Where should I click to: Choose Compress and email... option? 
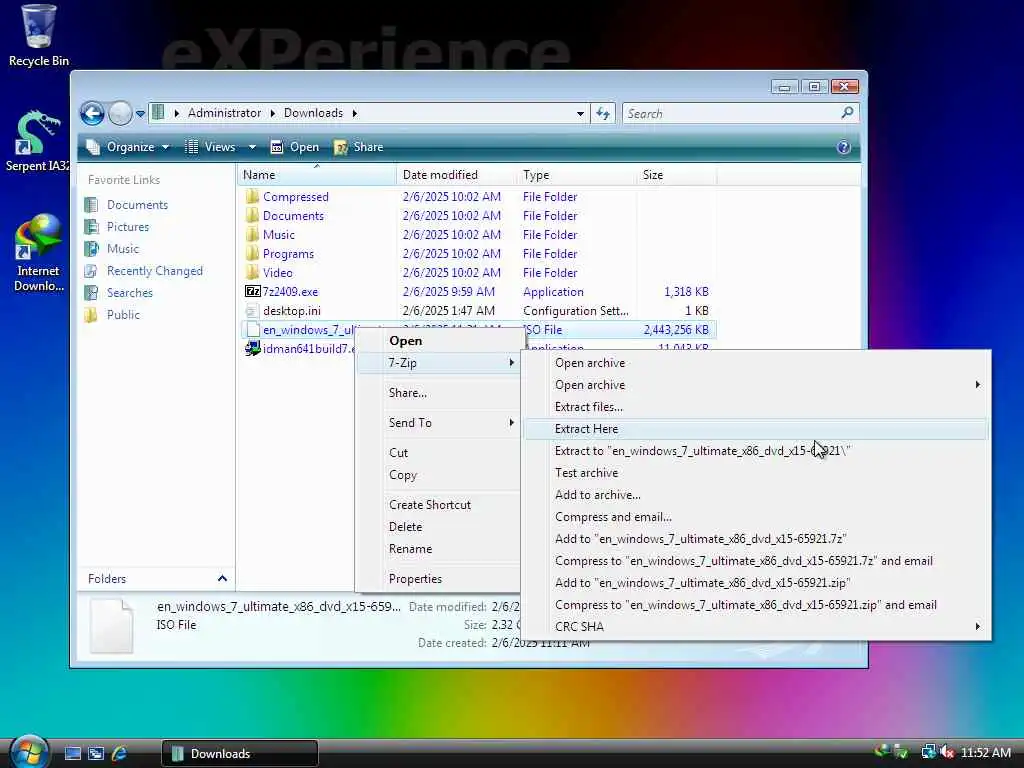point(756,517)
